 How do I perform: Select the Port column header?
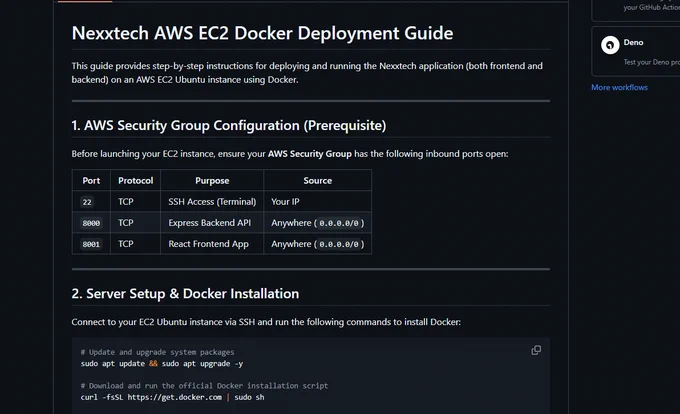pos(91,180)
